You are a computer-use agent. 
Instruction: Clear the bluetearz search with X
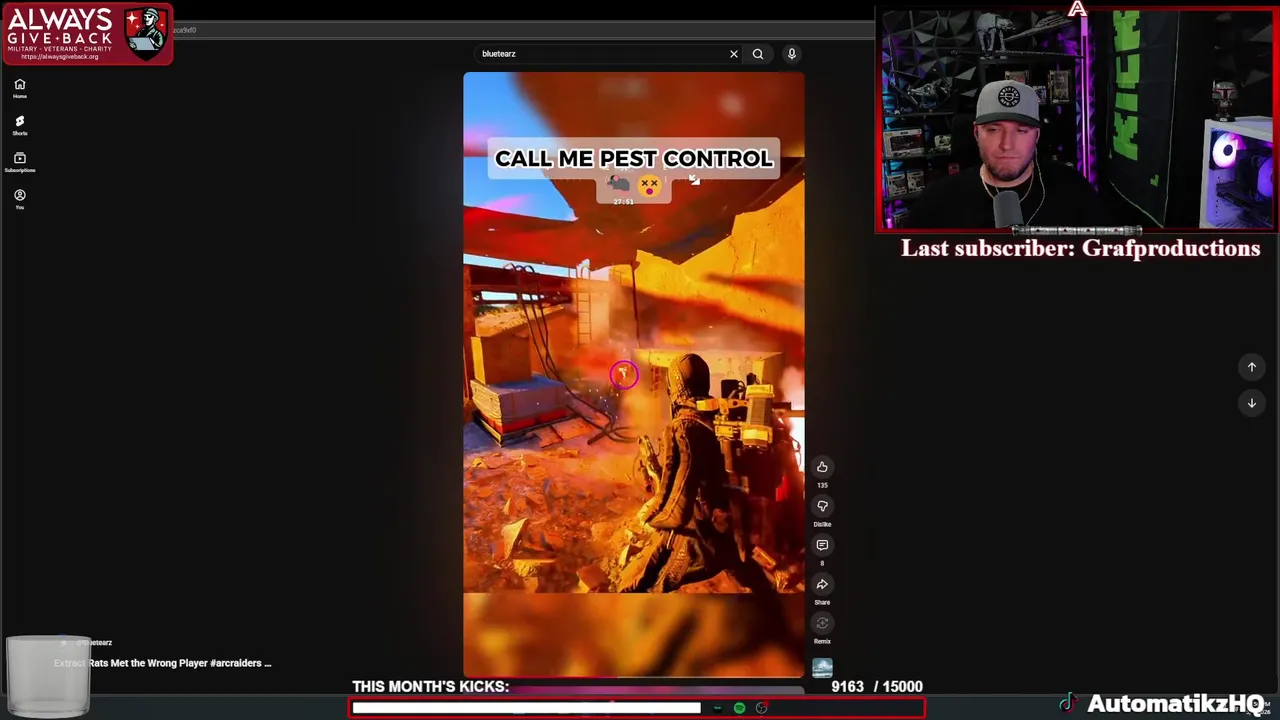coord(733,54)
